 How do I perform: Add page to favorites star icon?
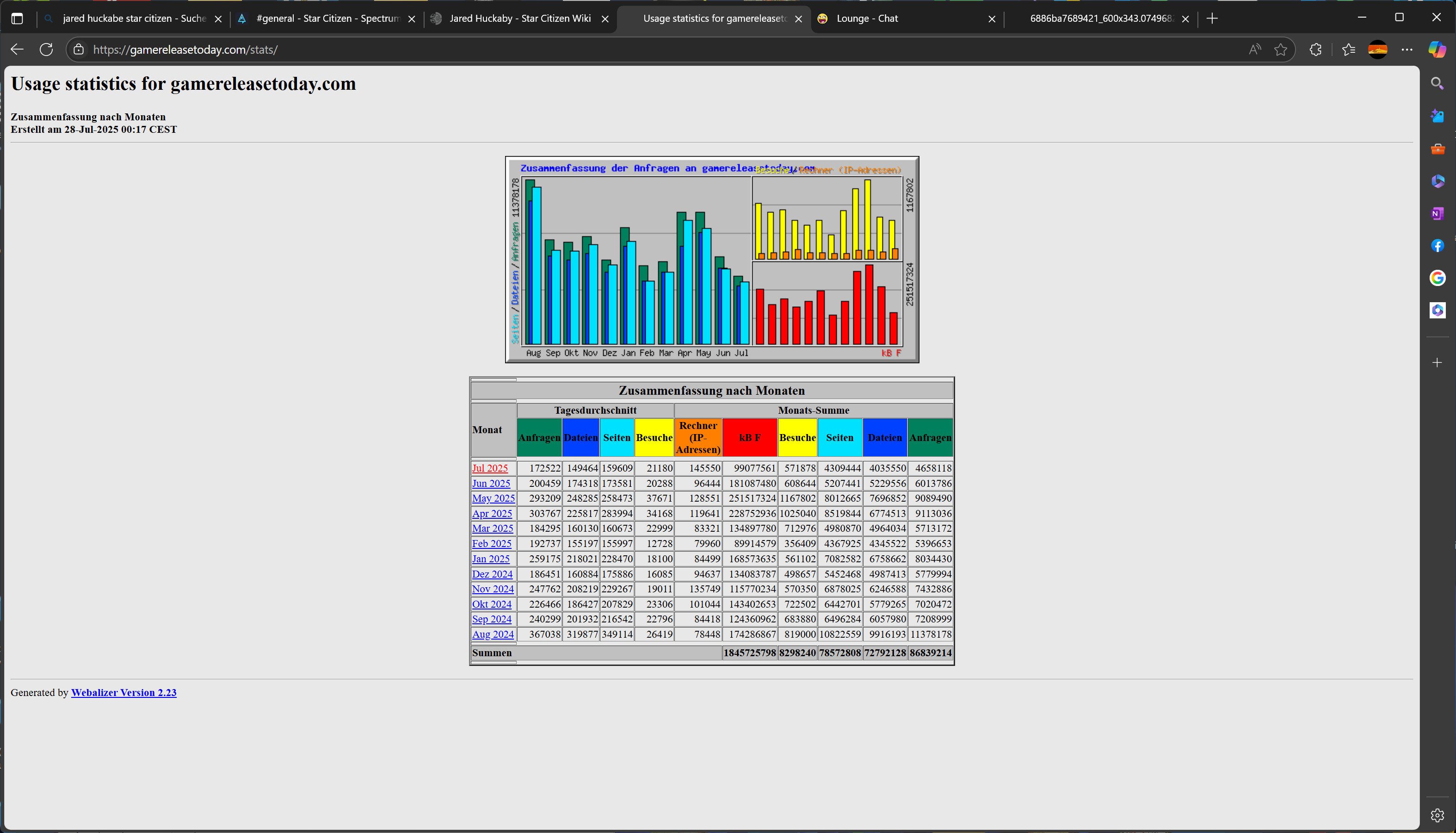point(1281,50)
